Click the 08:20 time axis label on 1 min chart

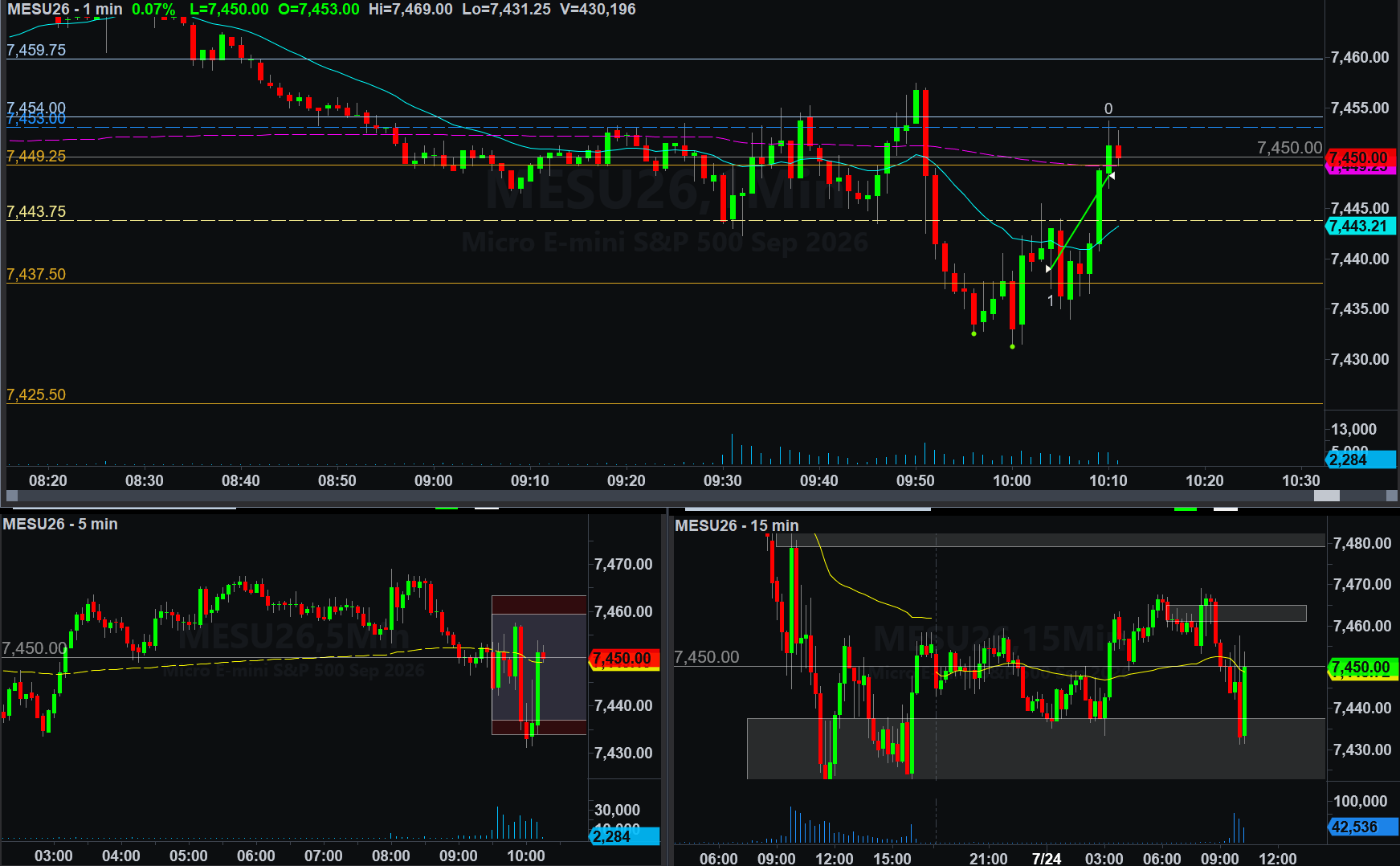(48, 480)
